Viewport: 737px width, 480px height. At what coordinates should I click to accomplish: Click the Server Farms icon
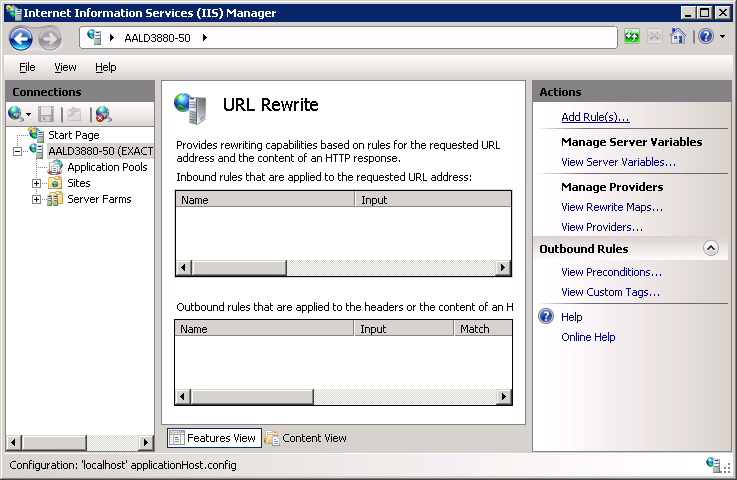point(55,199)
